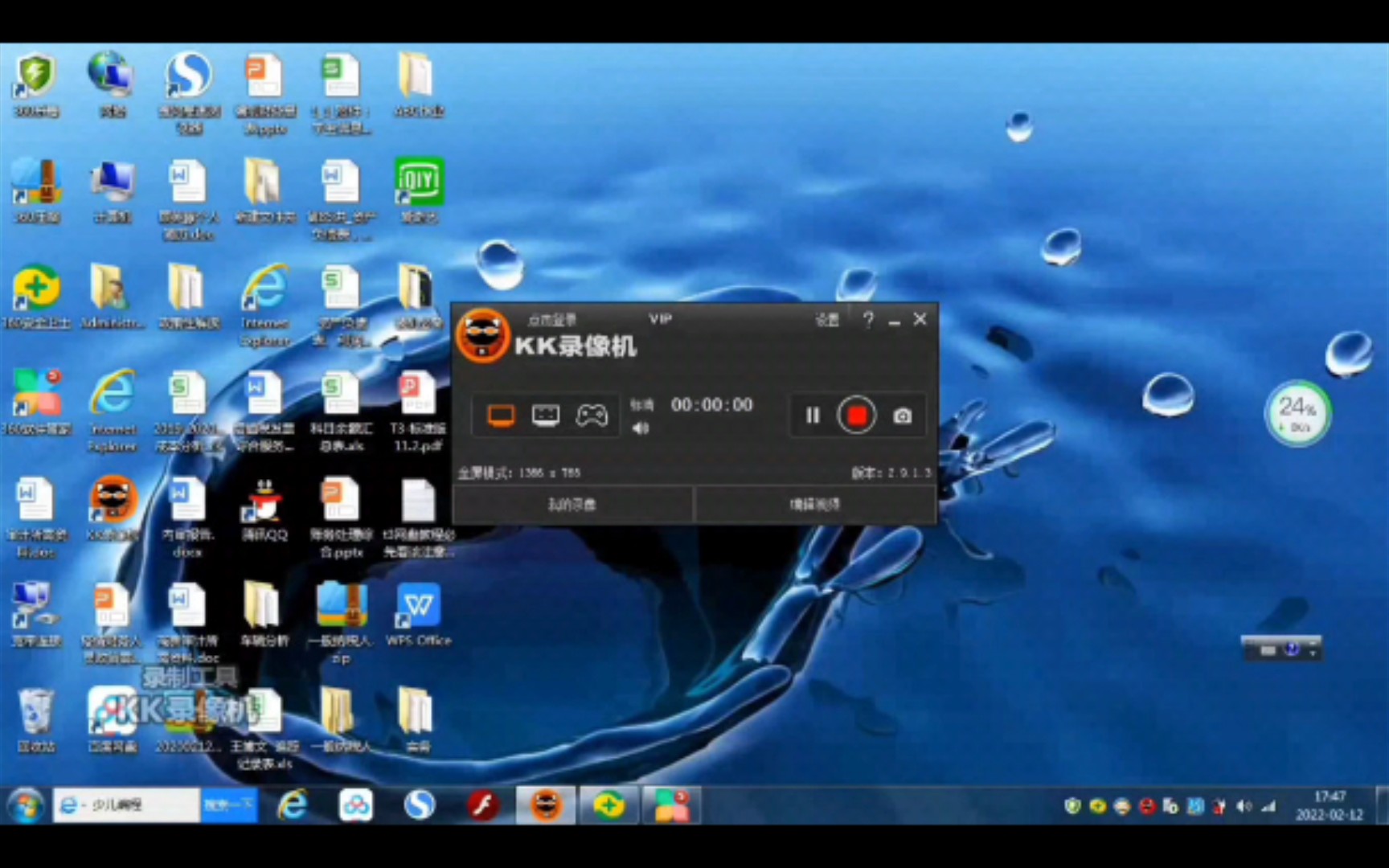Viewport: 1389px width, 868px height.
Task: Minimize the KK recorder window
Action: point(895,321)
